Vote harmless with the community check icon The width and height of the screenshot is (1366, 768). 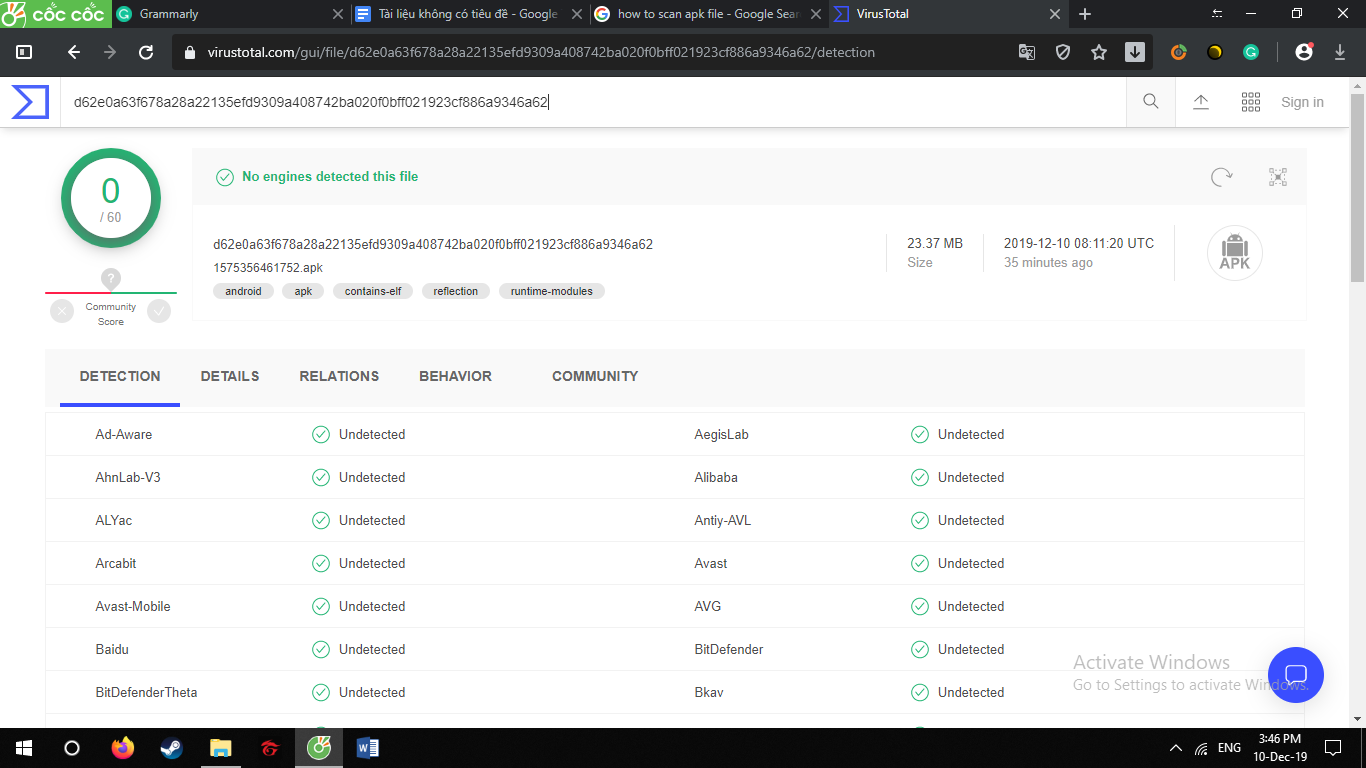(159, 311)
